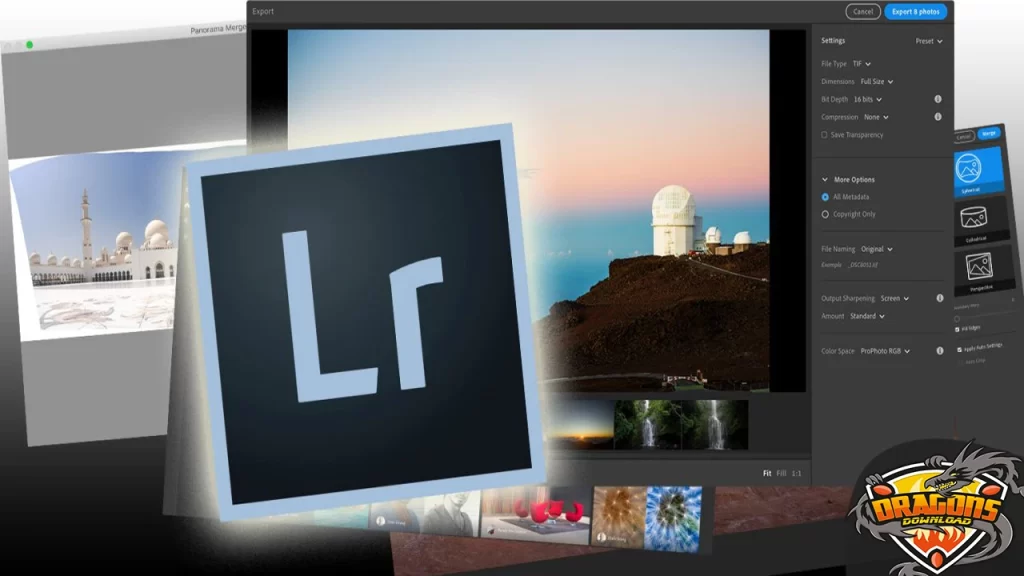
Task: Click the info icon beside Output Sharpening
Action: [x=938, y=298]
